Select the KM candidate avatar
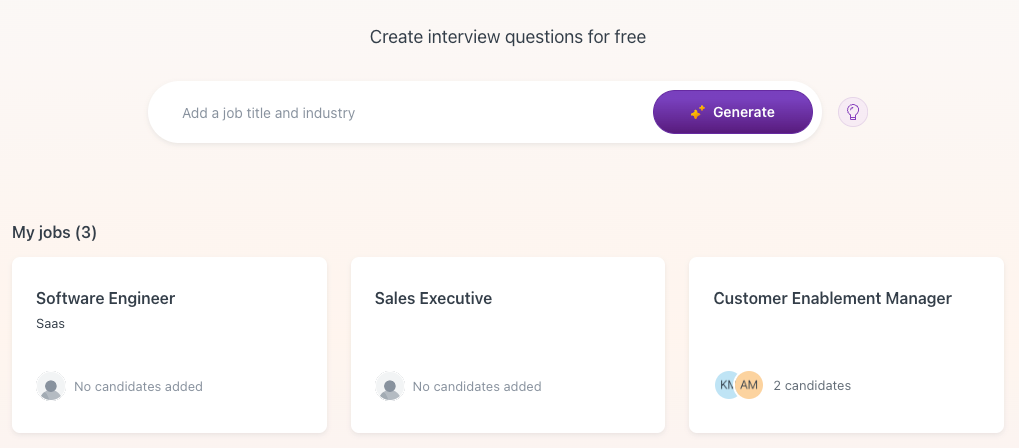Viewport: 1019px width, 448px height. click(x=725, y=385)
